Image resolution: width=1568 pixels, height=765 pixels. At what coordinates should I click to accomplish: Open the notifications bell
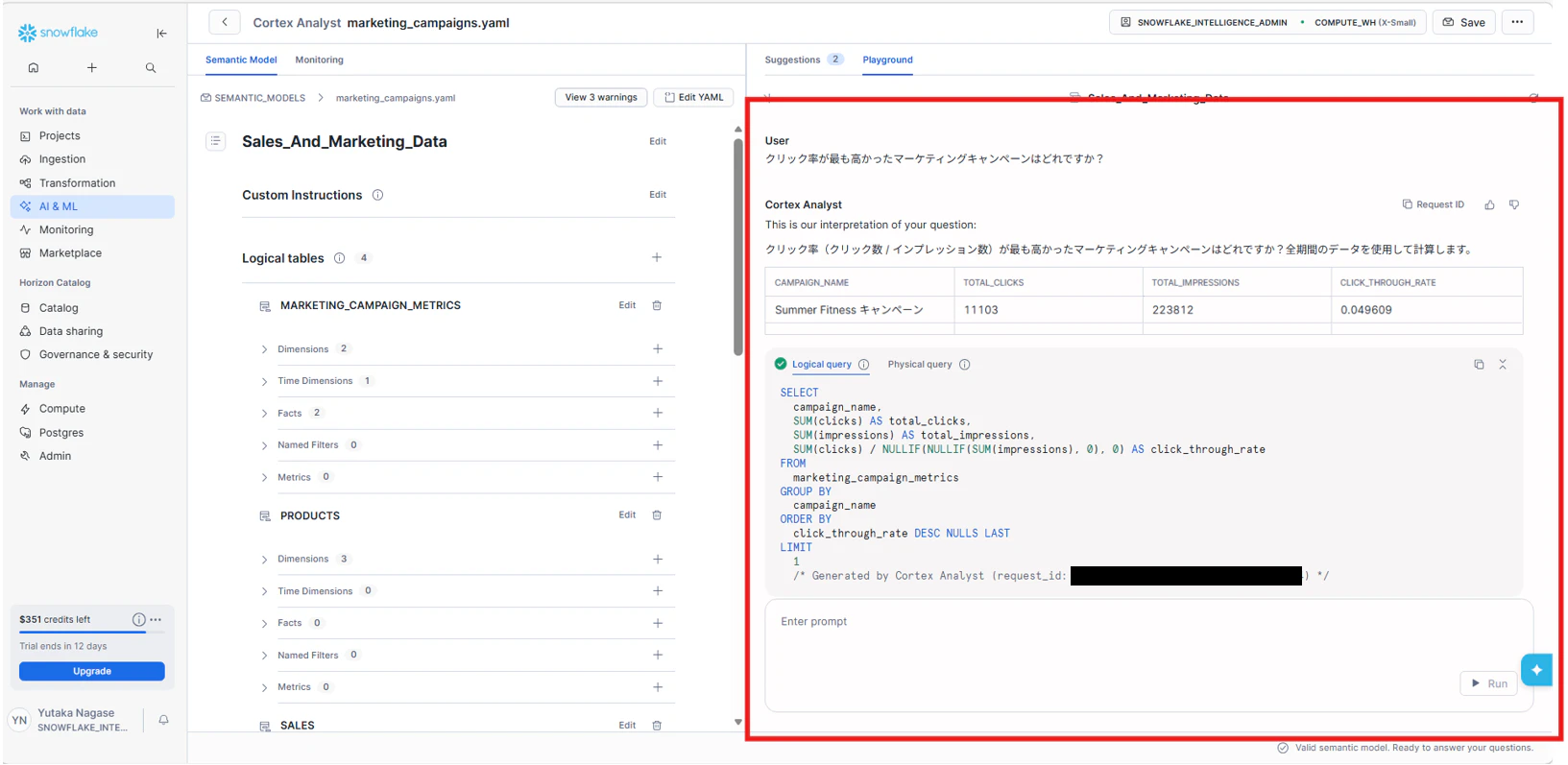(163, 720)
